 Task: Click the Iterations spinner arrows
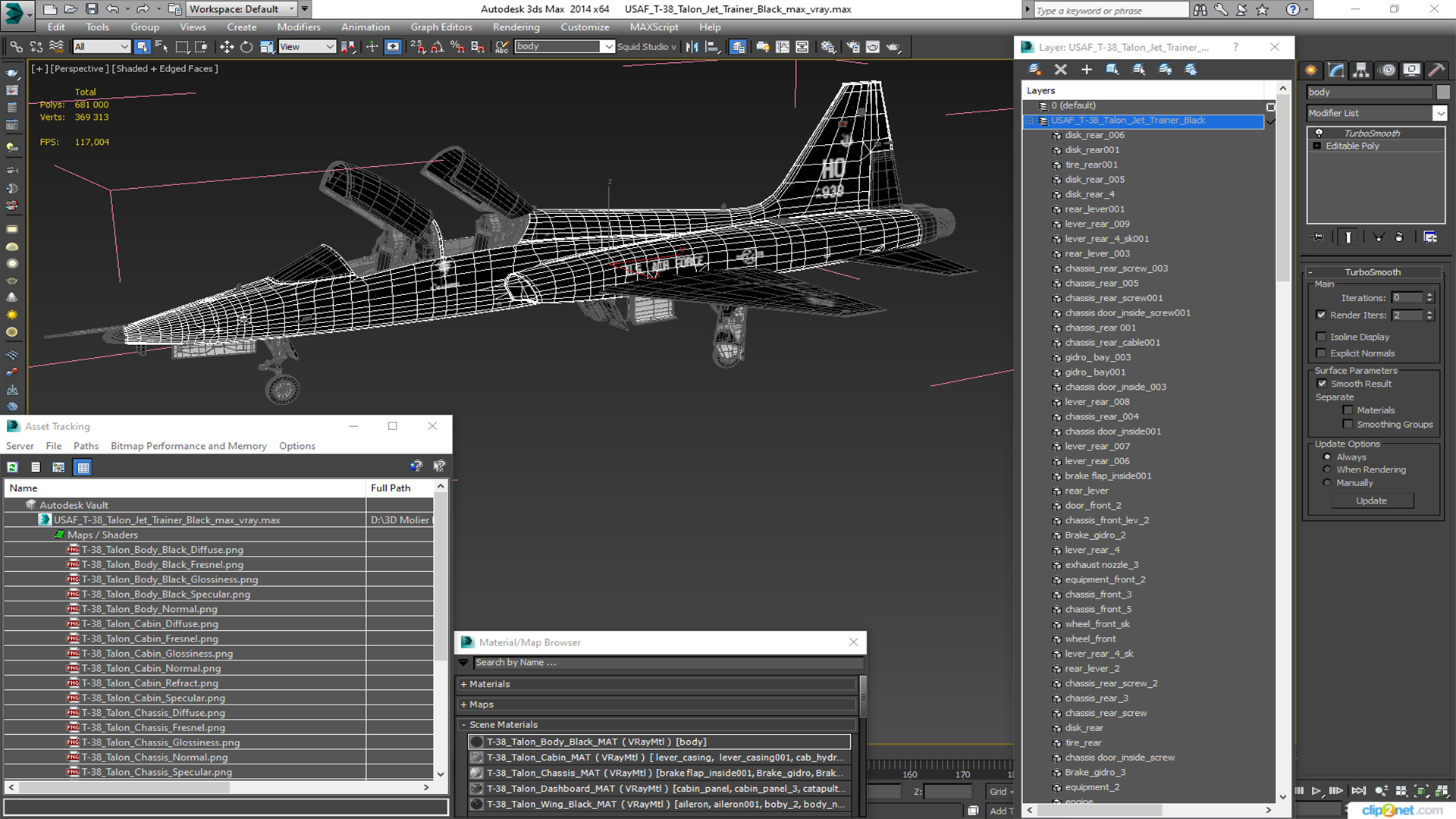1429,298
